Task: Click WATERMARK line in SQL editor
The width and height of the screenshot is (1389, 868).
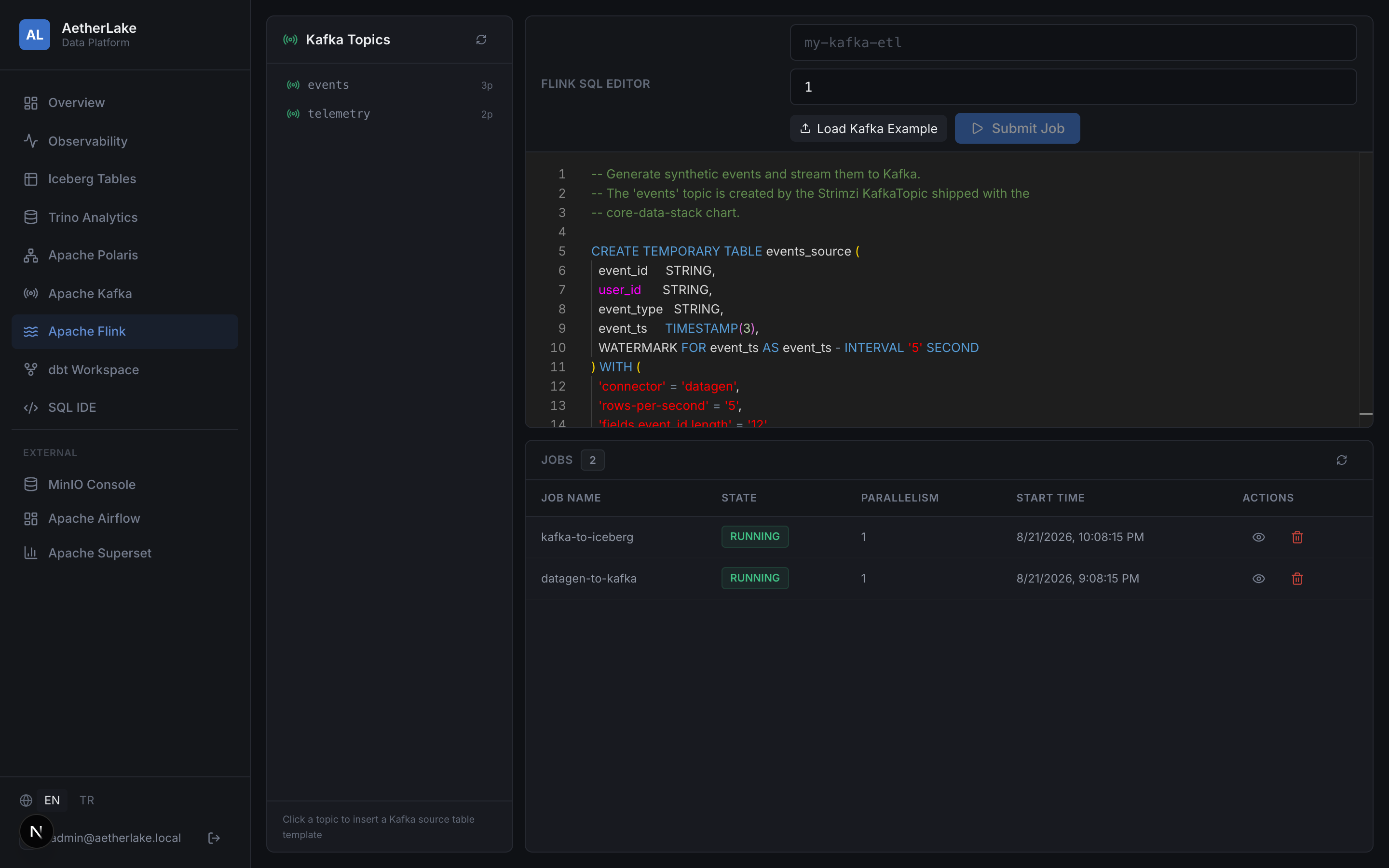Action: click(x=788, y=348)
